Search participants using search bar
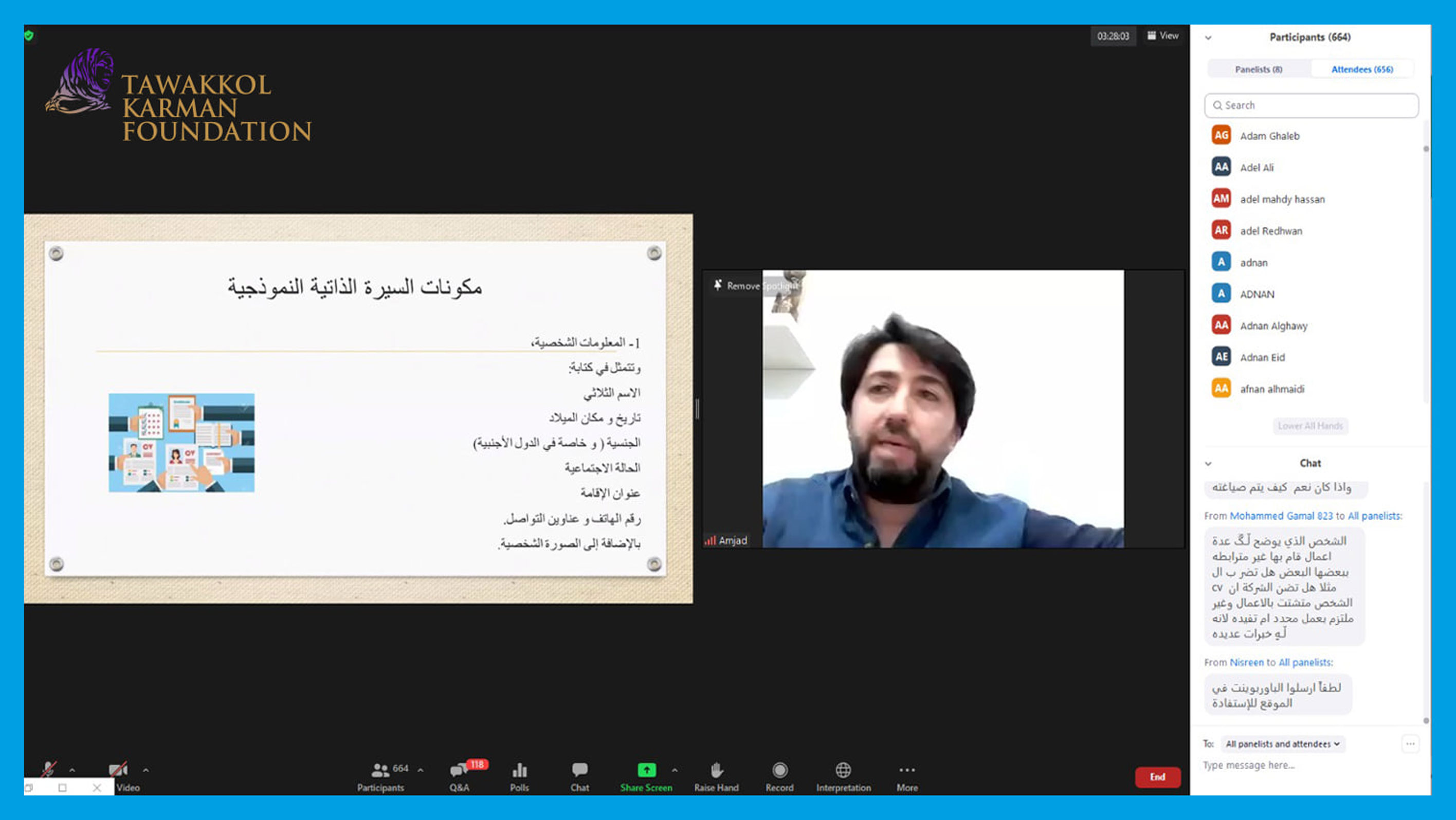The image size is (1456, 820). (1312, 104)
